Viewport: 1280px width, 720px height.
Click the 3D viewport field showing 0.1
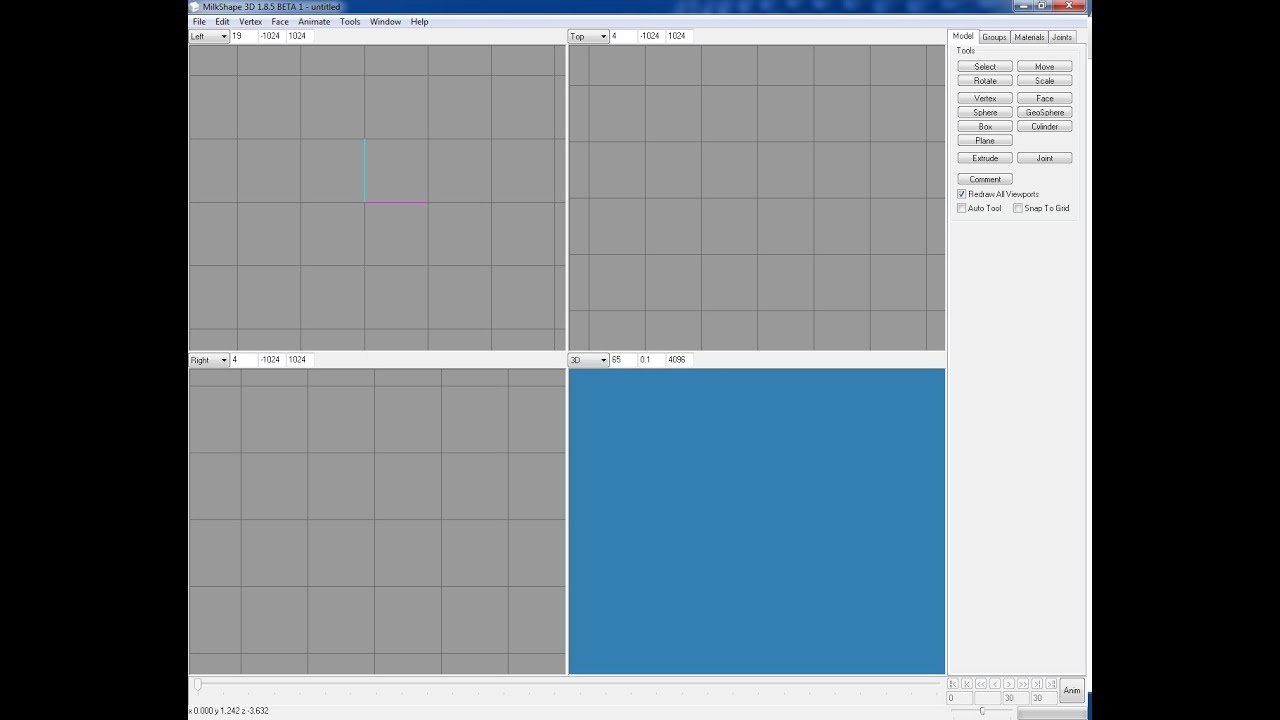(x=651, y=360)
